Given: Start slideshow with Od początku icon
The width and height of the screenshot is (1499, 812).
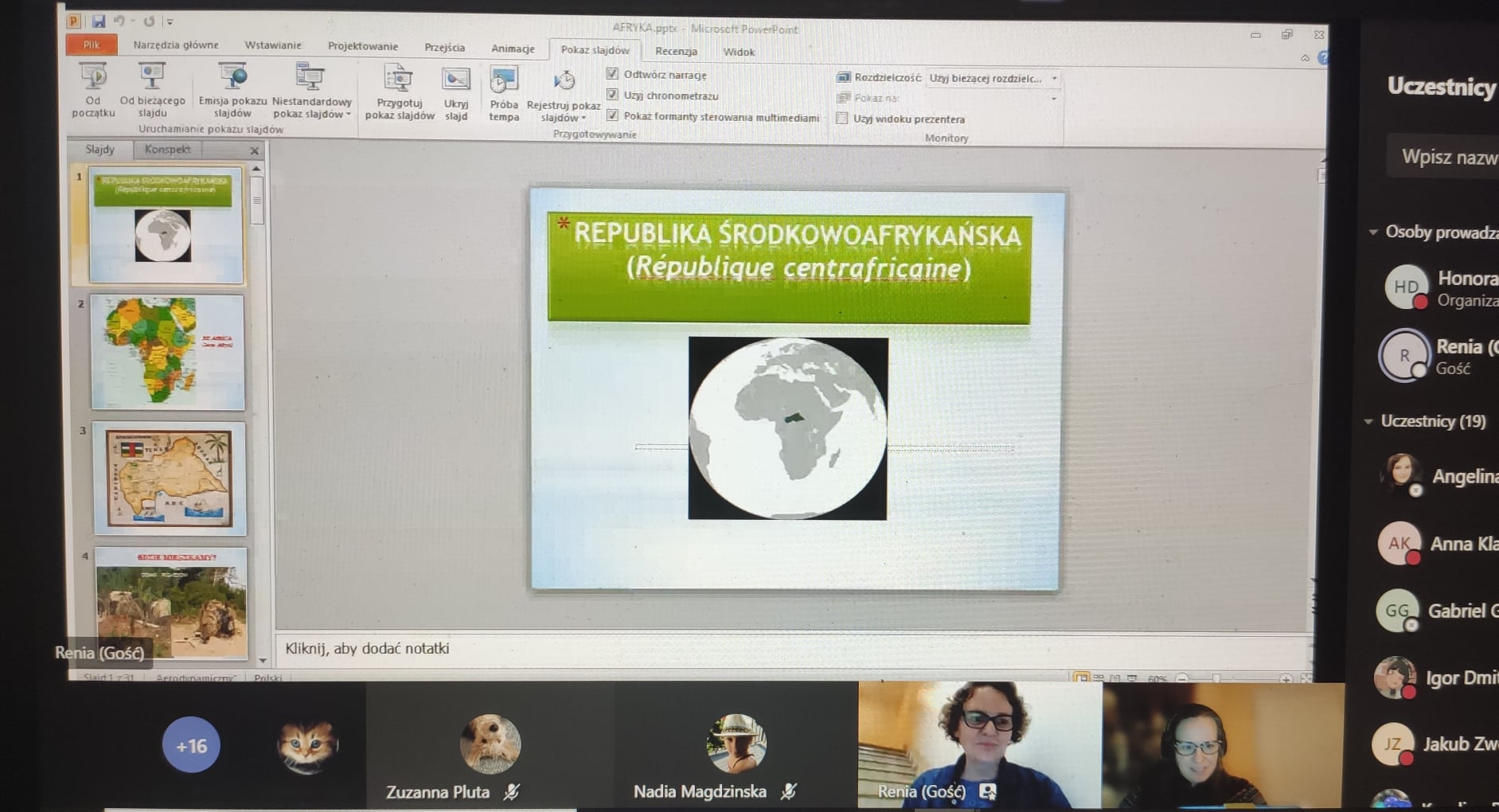Looking at the screenshot, I should 93,78.
